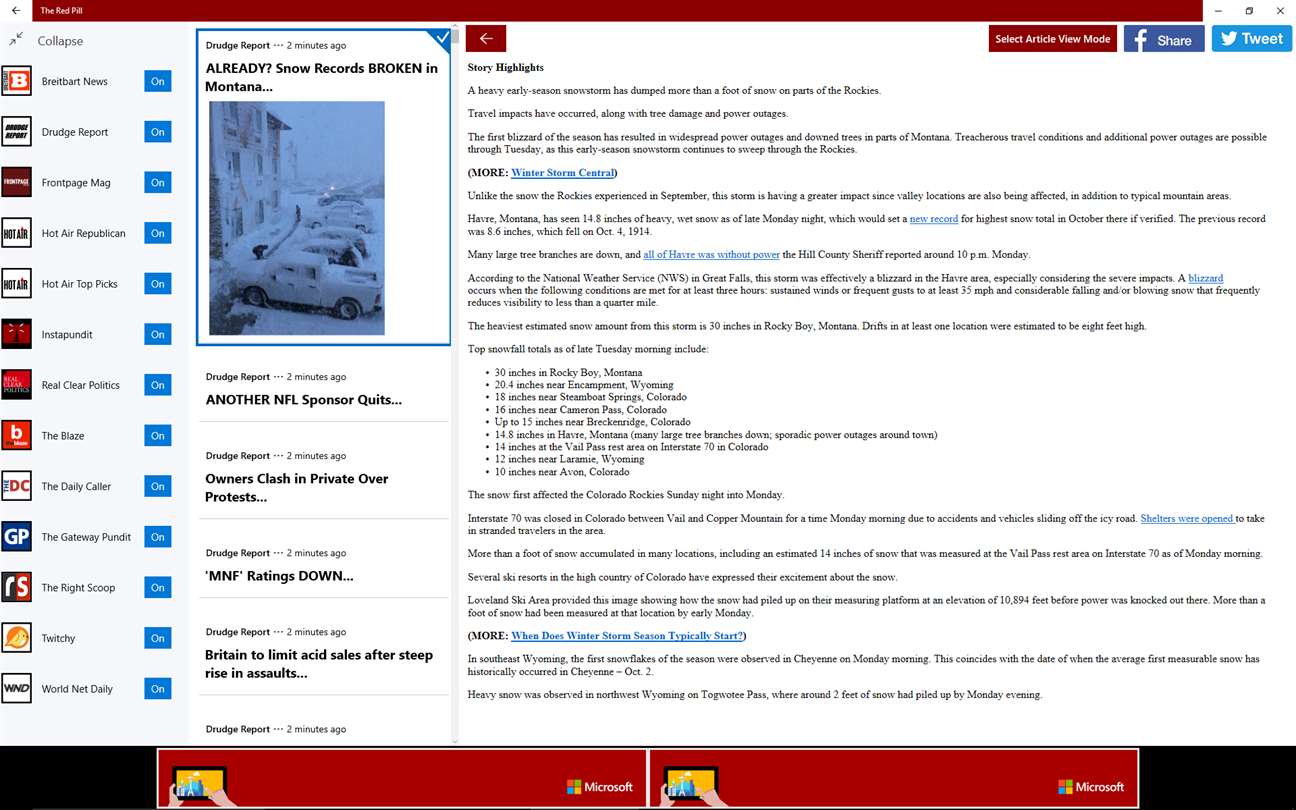
Task: Open Select Article View Mode
Action: click(x=1053, y=39)
